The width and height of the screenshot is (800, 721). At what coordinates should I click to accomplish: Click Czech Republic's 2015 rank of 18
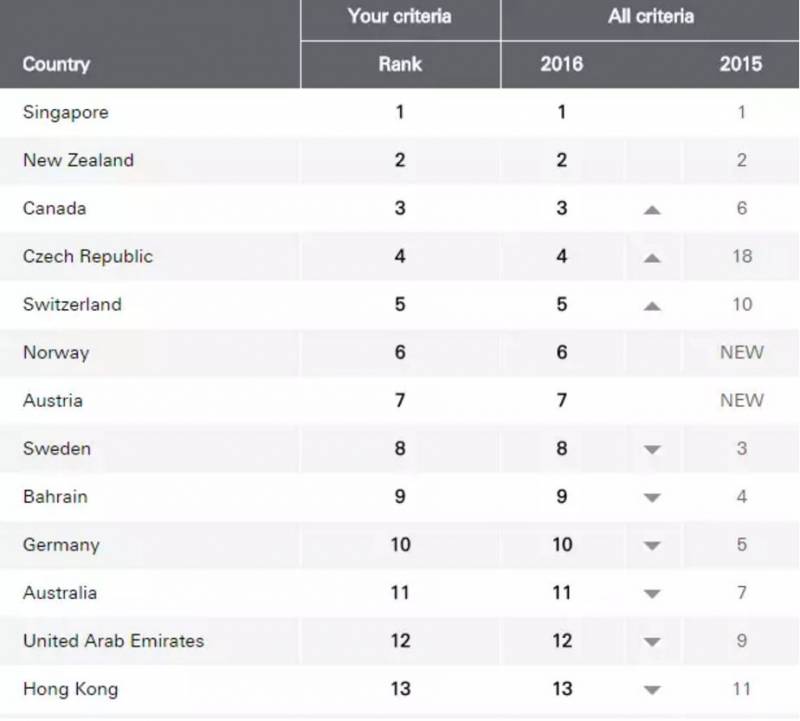[x=741, y=256]
